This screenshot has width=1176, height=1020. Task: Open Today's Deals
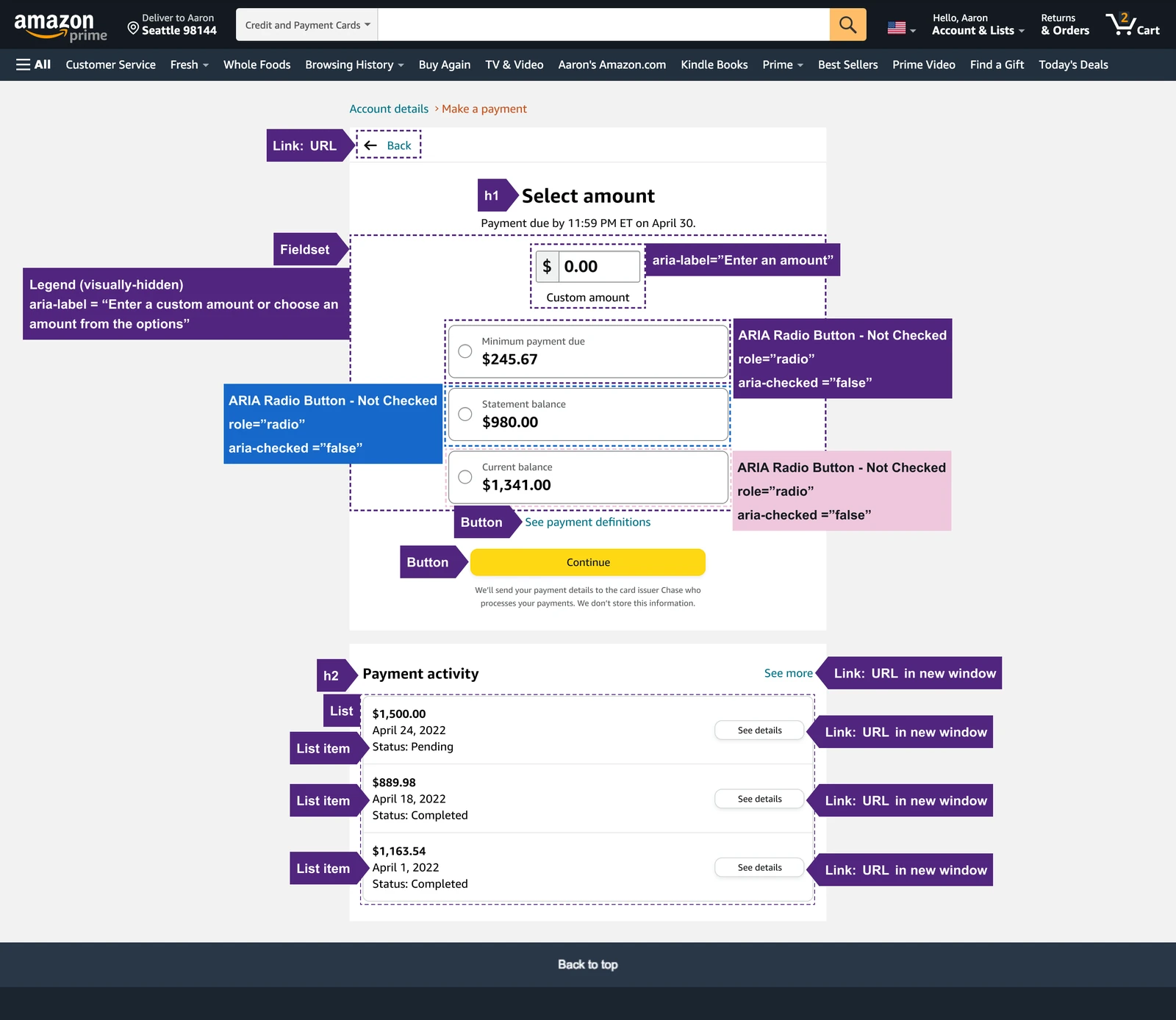1073,65
